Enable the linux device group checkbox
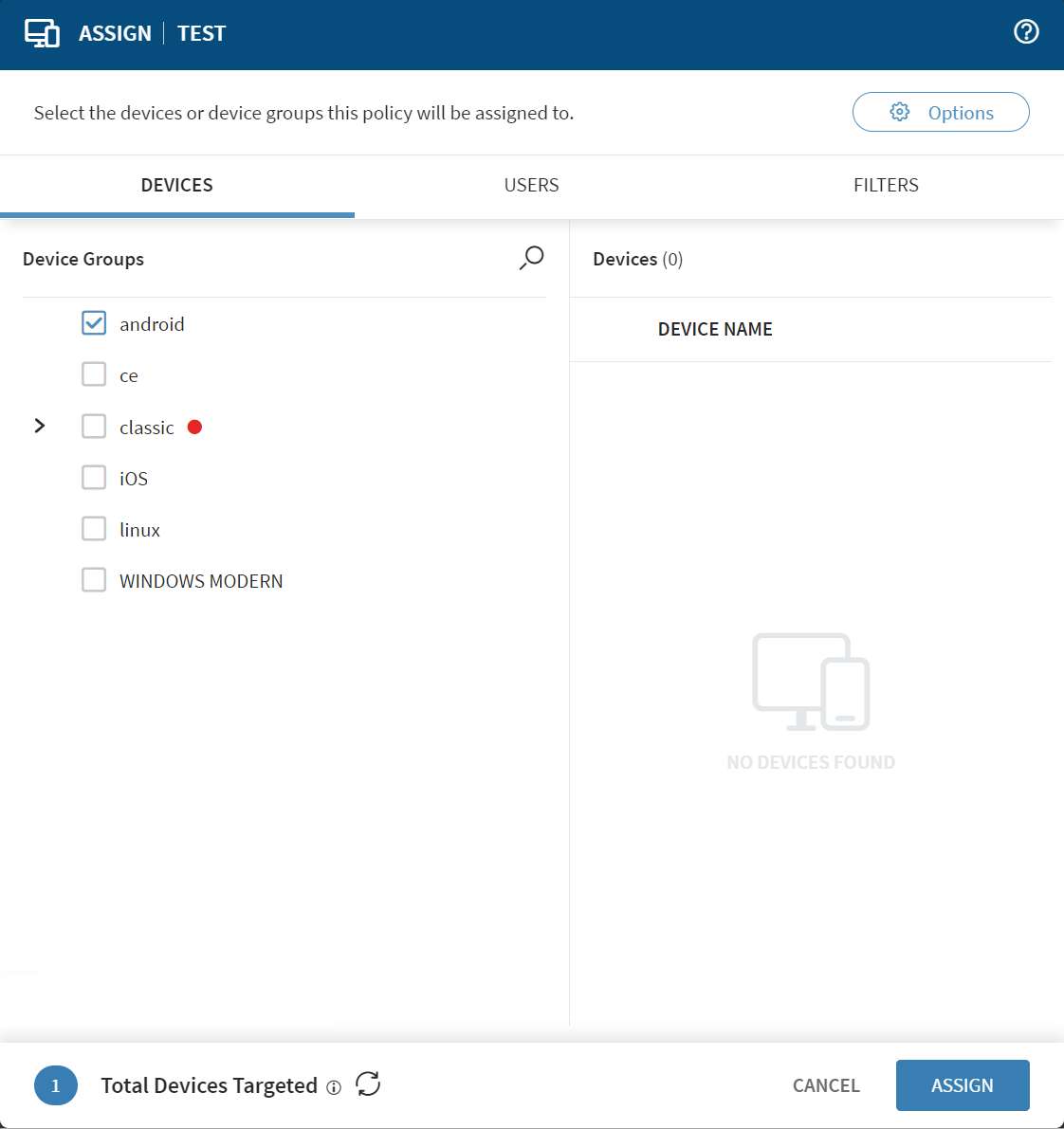The image size is (1064, 1129). 94,528
